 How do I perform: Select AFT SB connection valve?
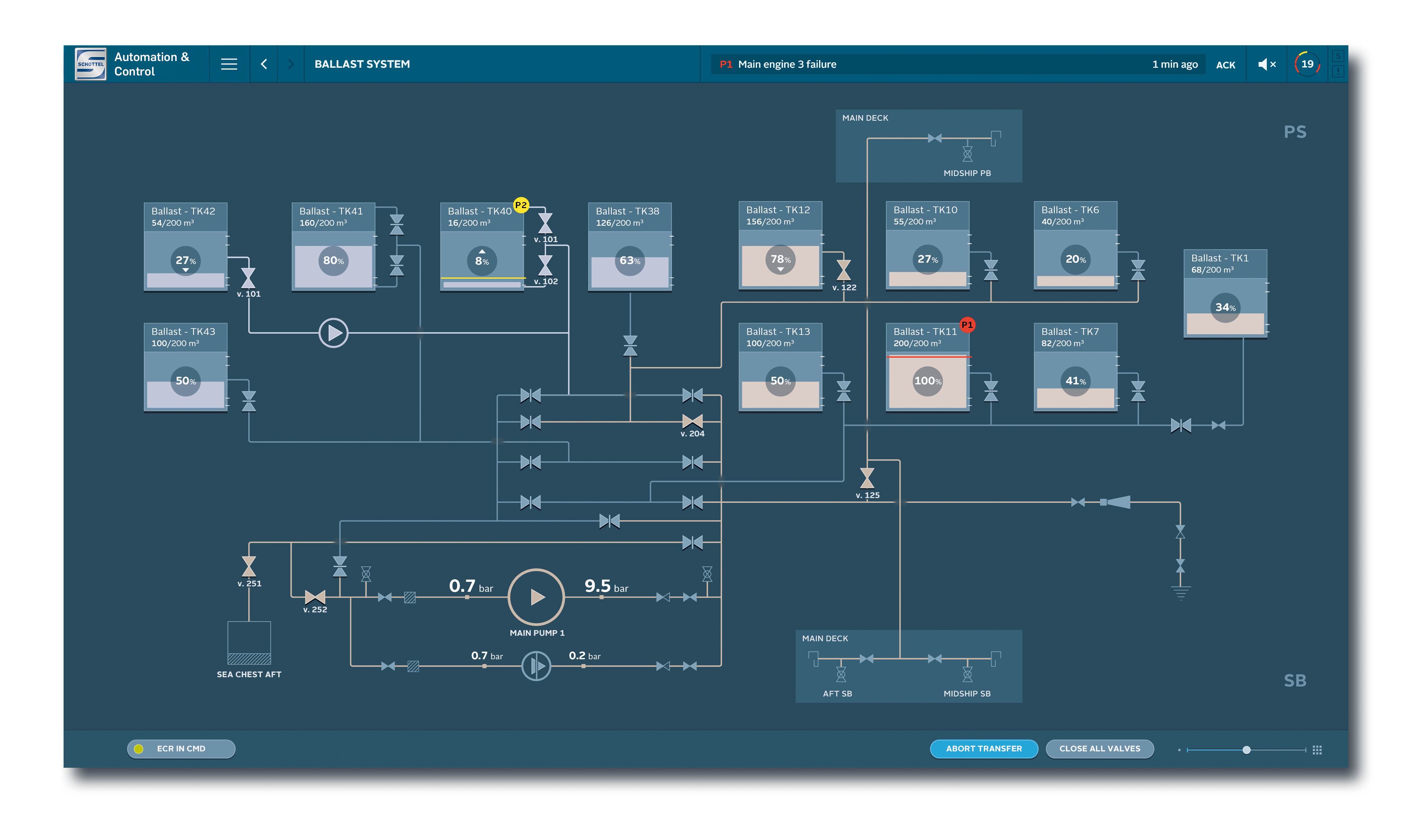pos(841,674)
